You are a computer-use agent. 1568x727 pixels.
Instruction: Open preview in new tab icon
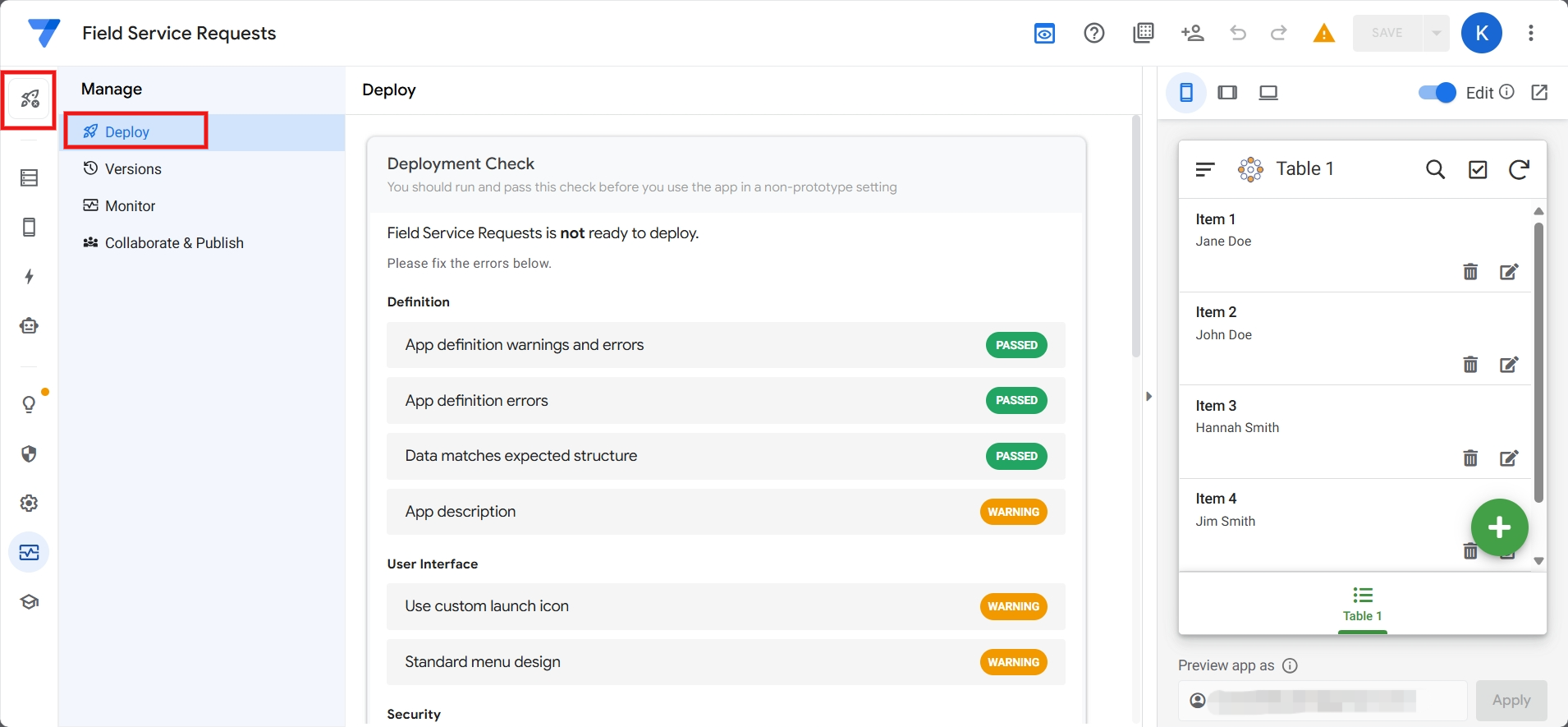(1539, 92)
